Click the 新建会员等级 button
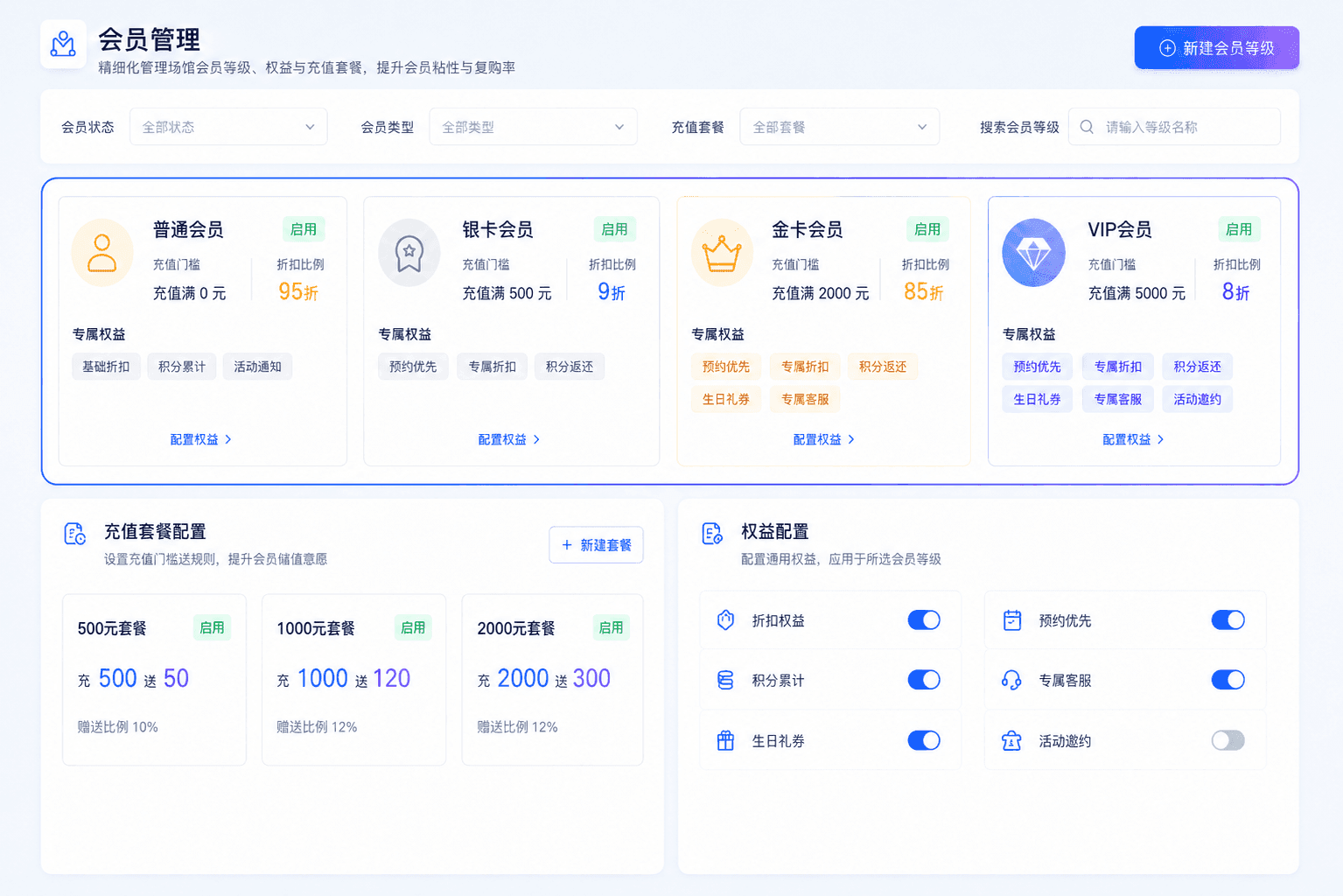The height and width of the screenshot is (896, 1343). 1216,48
